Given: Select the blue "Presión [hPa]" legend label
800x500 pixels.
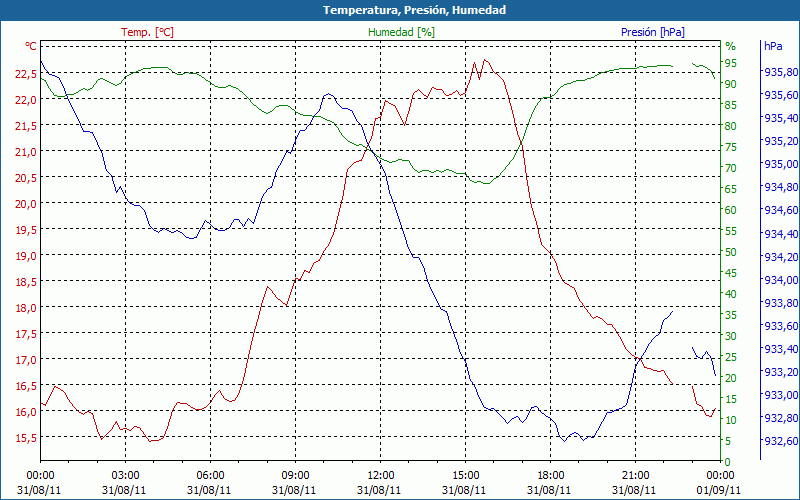Looking at the screenshot, I should tap(653, 32).
